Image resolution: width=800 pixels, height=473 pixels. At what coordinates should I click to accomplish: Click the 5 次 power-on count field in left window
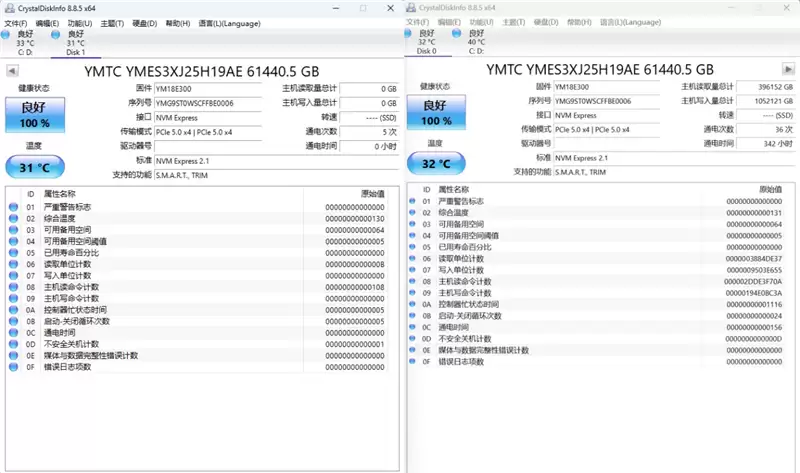pyautogui.click(x=369, y=132)
